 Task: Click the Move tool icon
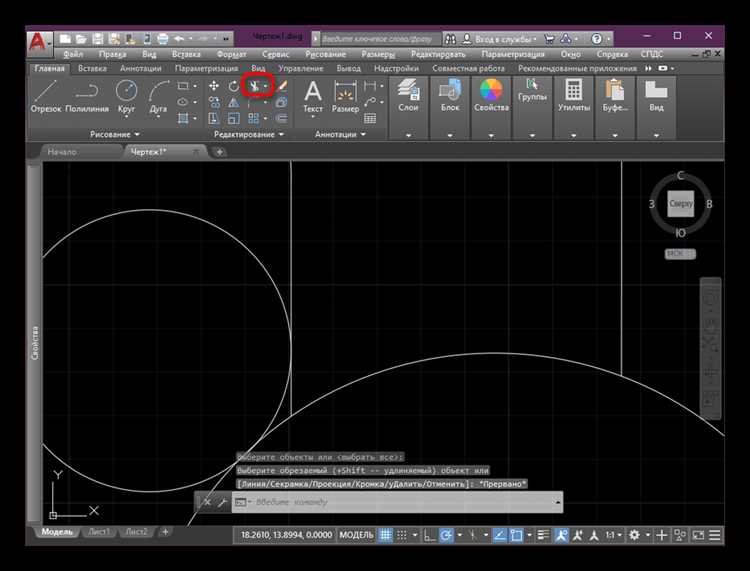point(213,86)
